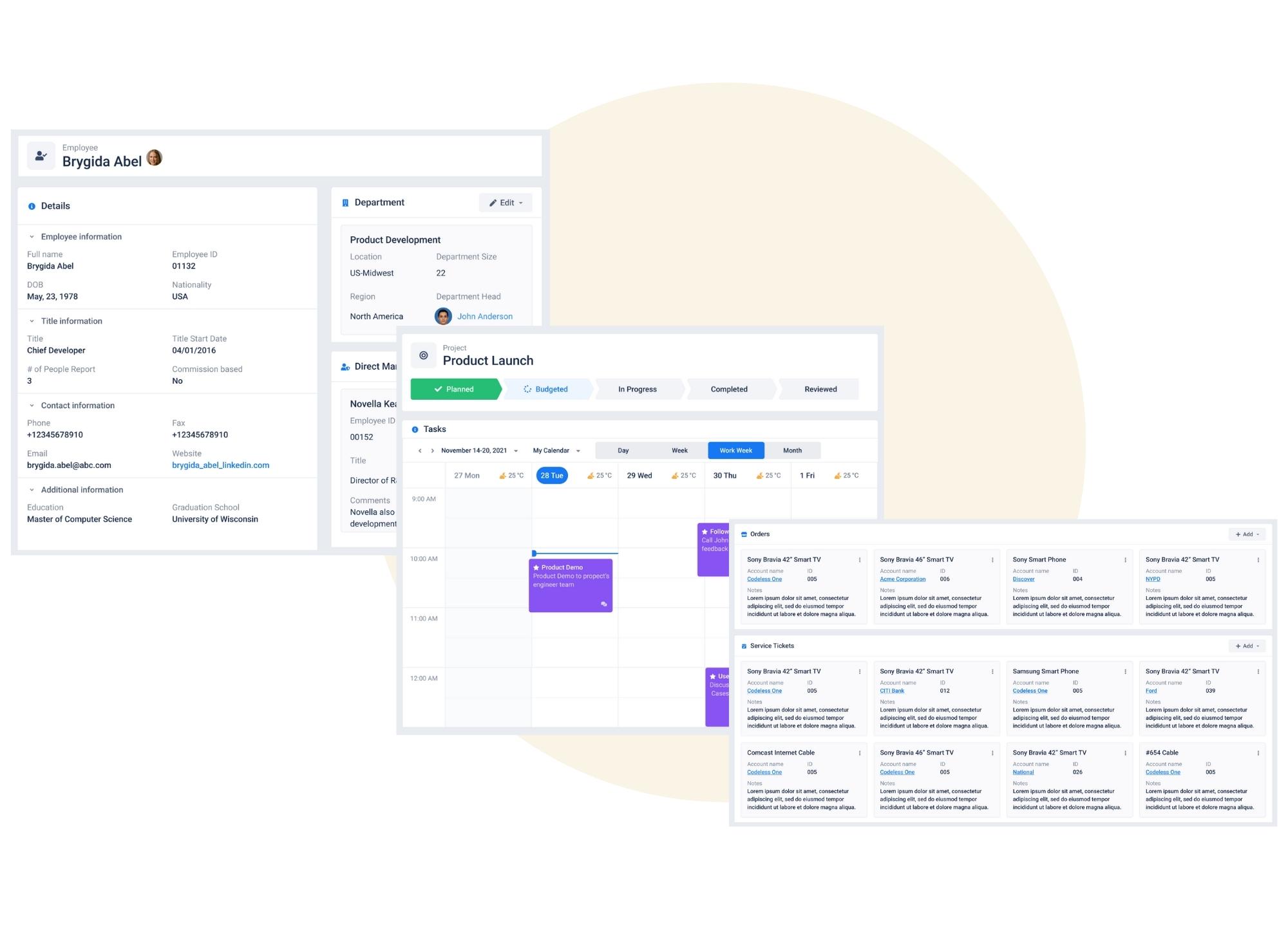Screen dimensions: 1288x927
Task: Open the Add dropdown on Orders panel
Action: pos(1245,534)
